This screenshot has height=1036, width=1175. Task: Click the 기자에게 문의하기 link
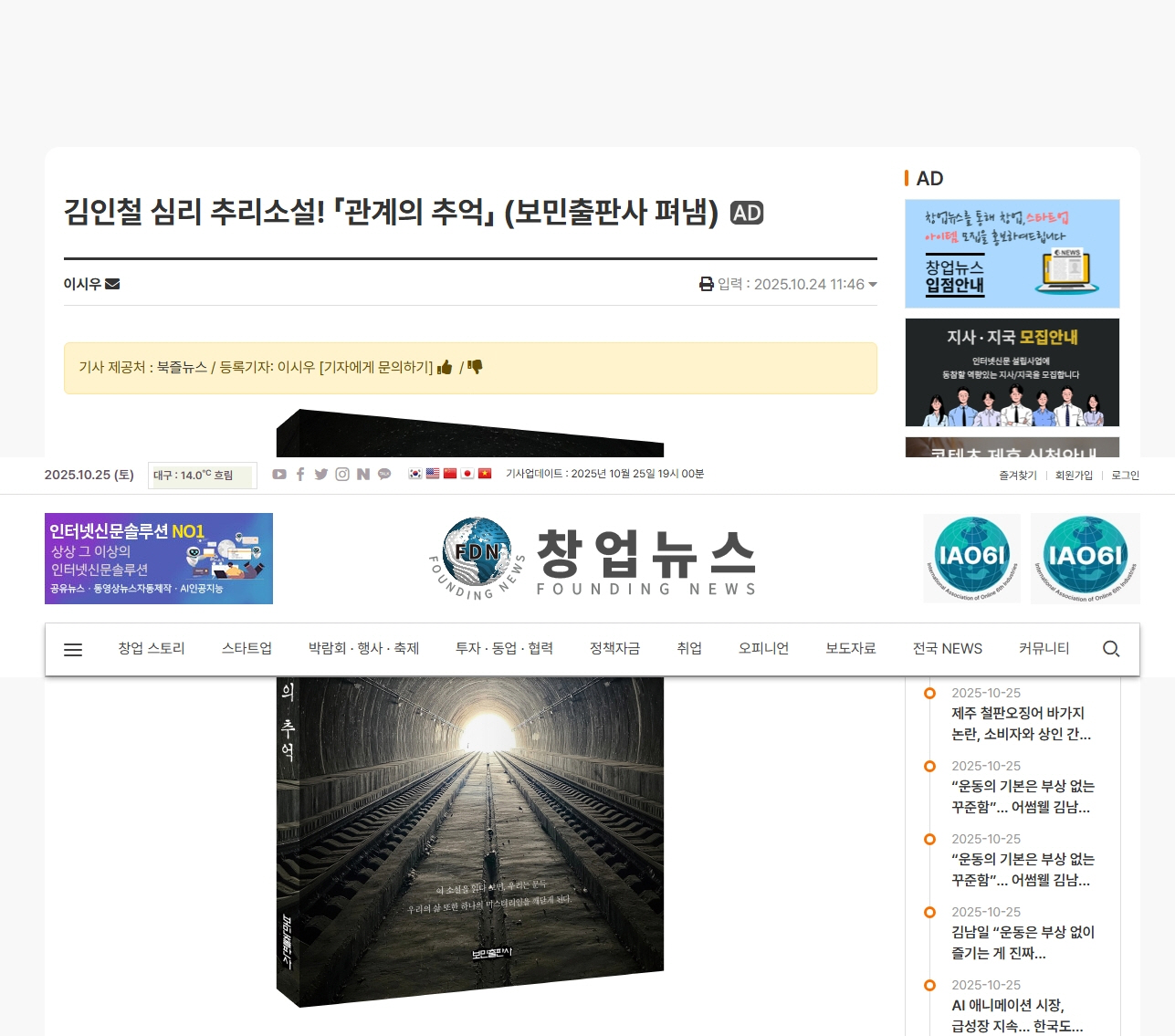376,367
